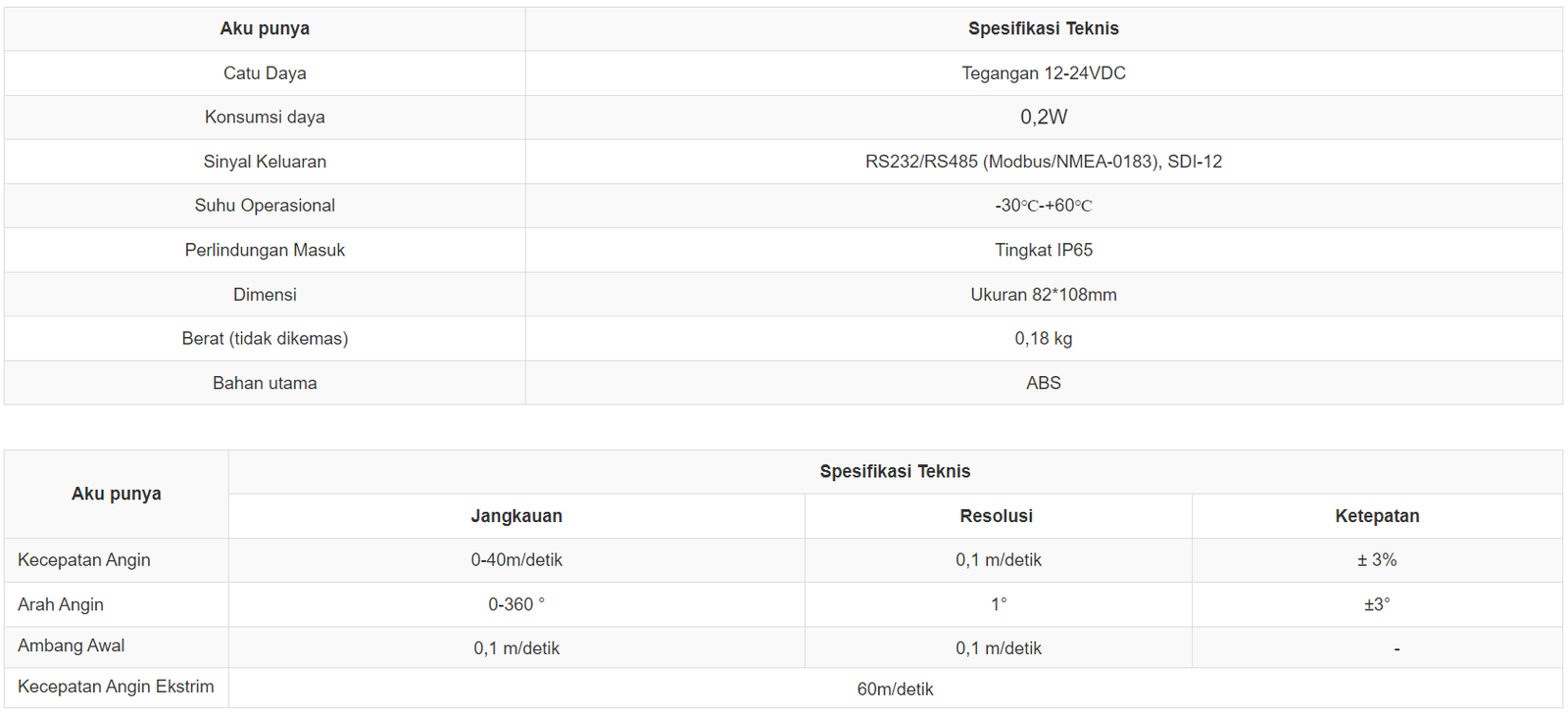Image resolution: width=1568 pixels, height=713 pixels.
Task: Click the "60m/detik" extreme wind speed value
Action: click(895, 689)
